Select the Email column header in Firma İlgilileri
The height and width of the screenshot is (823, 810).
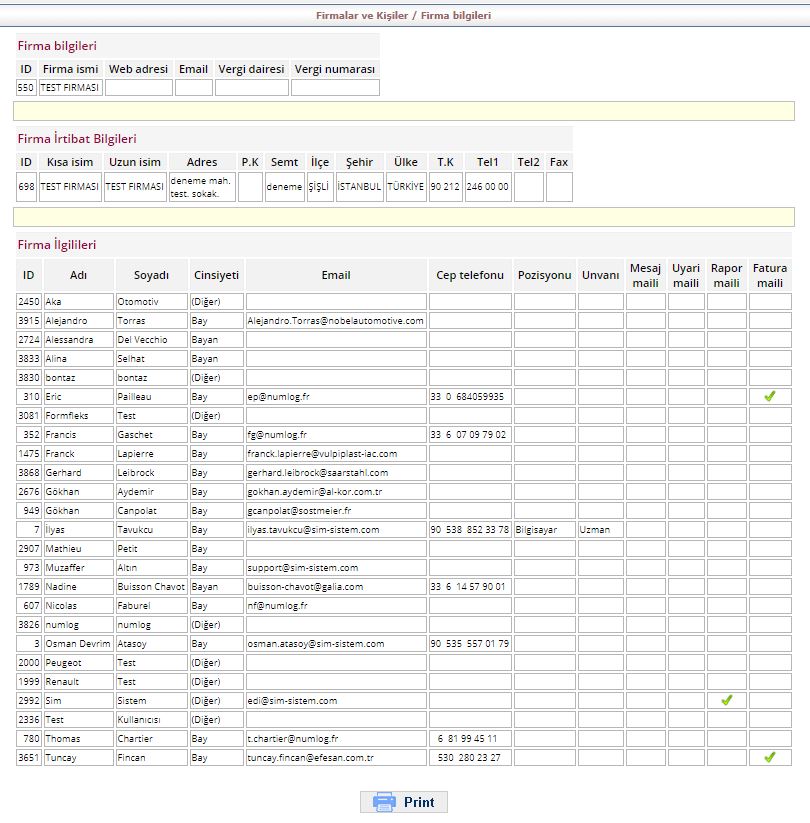[336, 275]
